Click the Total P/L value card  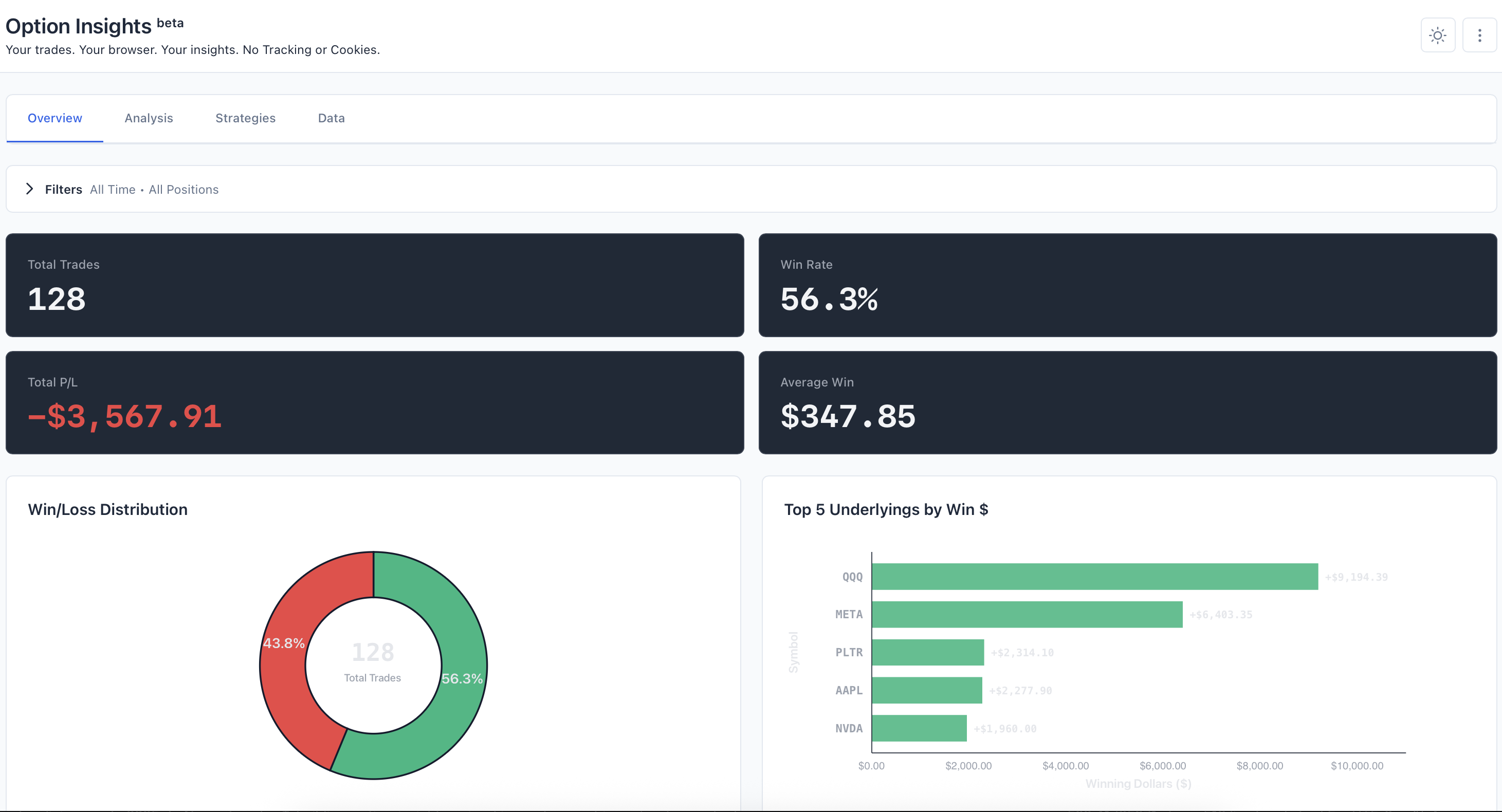(374, 402)
